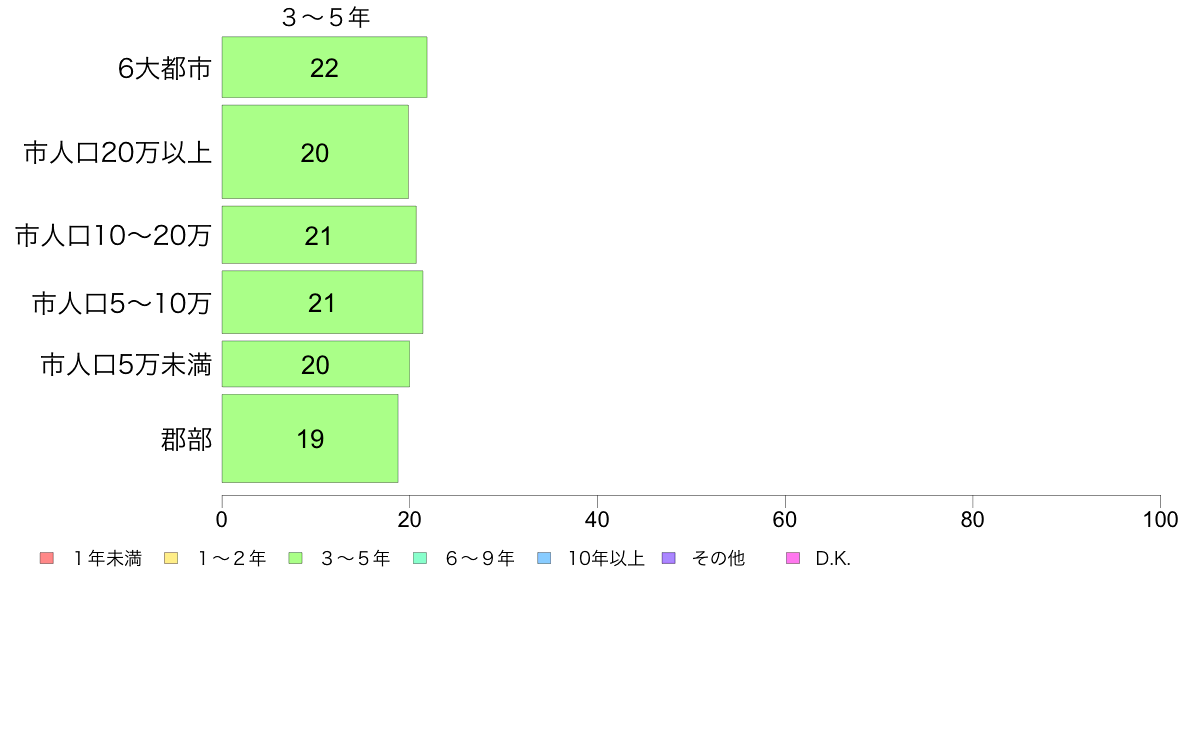This screenshot has height=736, width=1188.
Task: Select the 郡部 bar showing 19
Action: pos(310,438)
